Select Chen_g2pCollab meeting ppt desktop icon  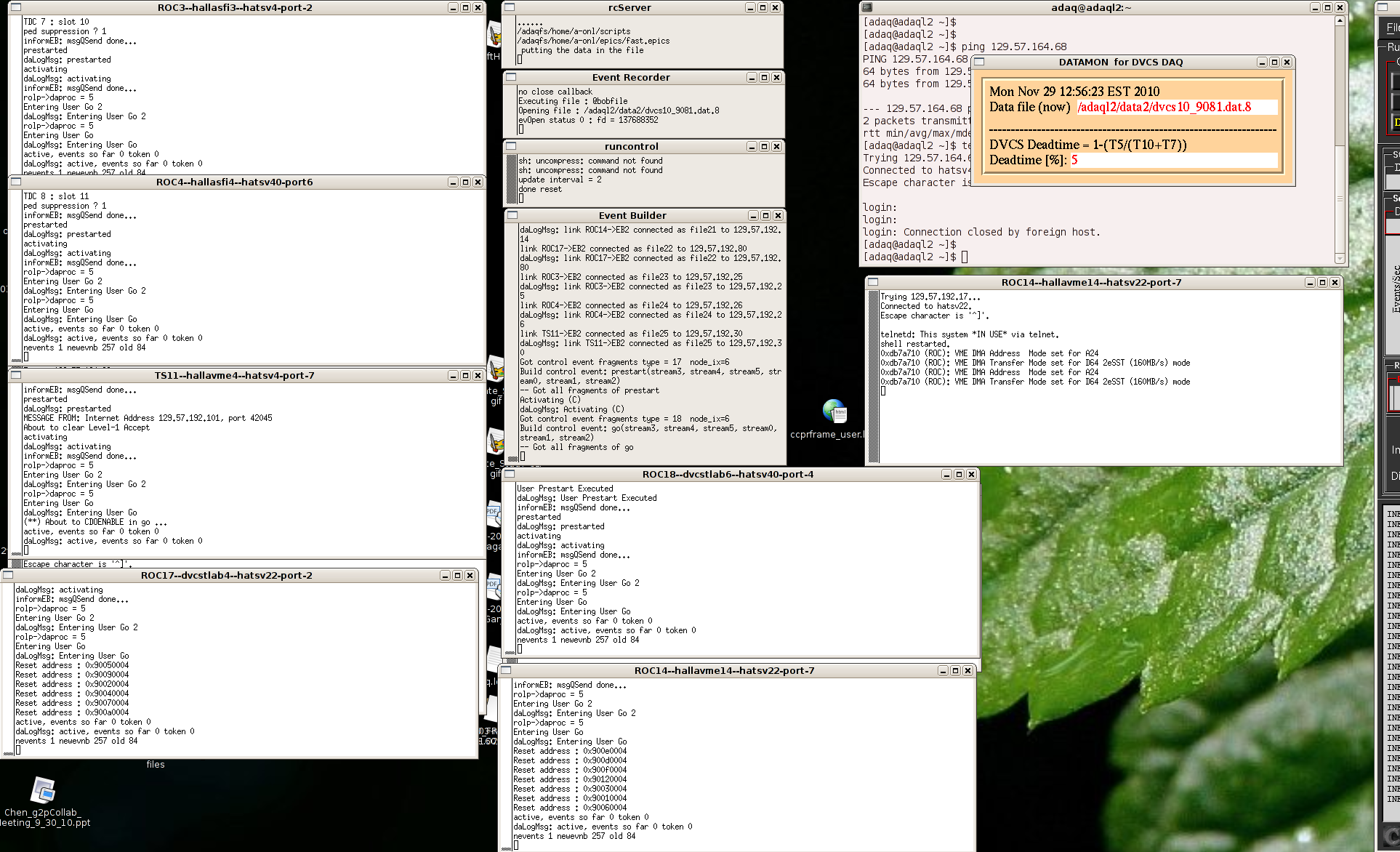click(x=44, y=789)
